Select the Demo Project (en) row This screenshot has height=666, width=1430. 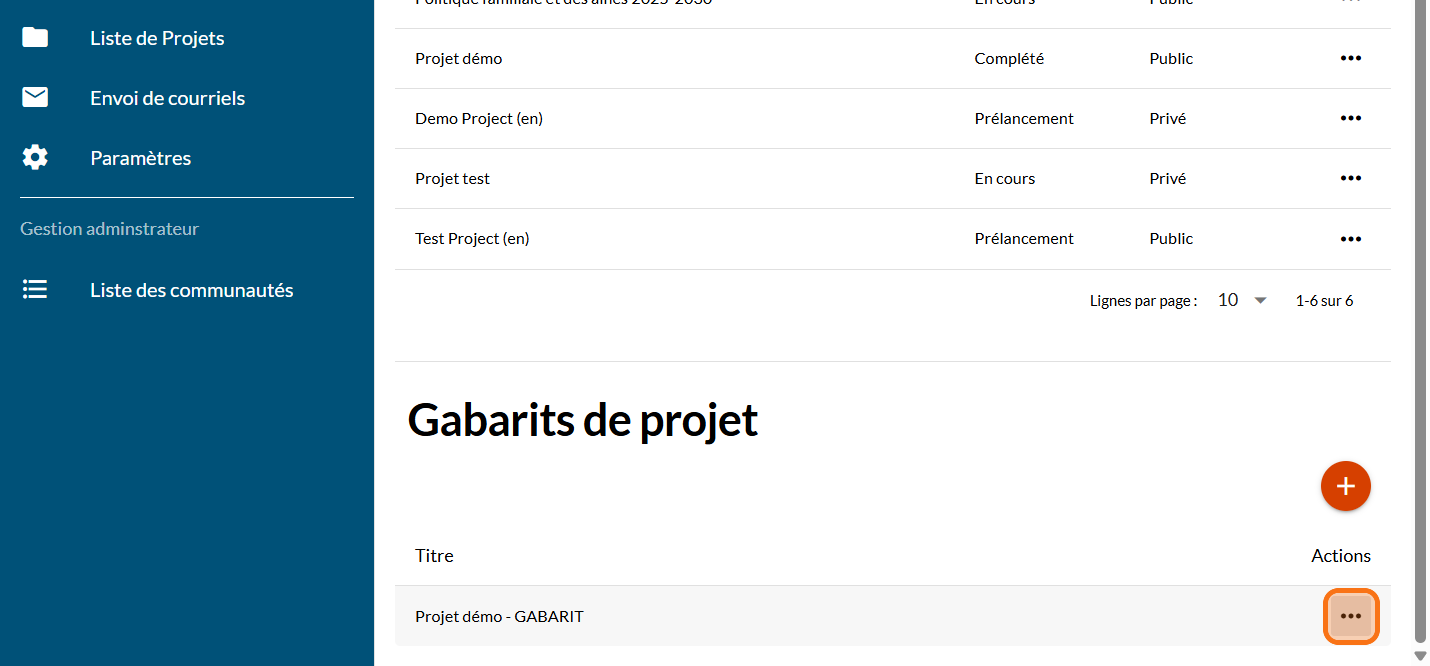click(479, 119)
